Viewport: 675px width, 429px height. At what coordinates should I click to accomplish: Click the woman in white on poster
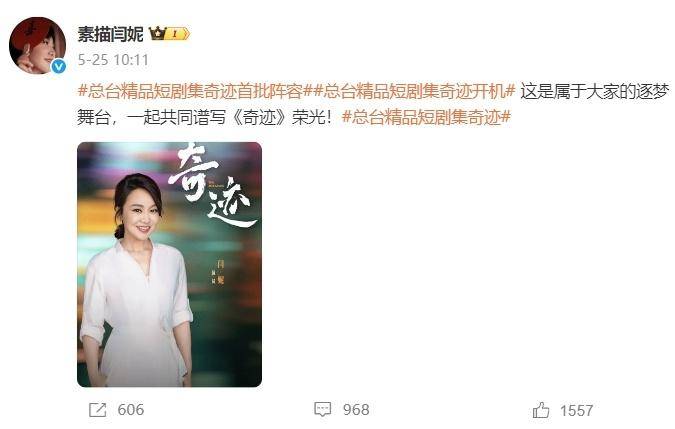click(x=138, y=280)
